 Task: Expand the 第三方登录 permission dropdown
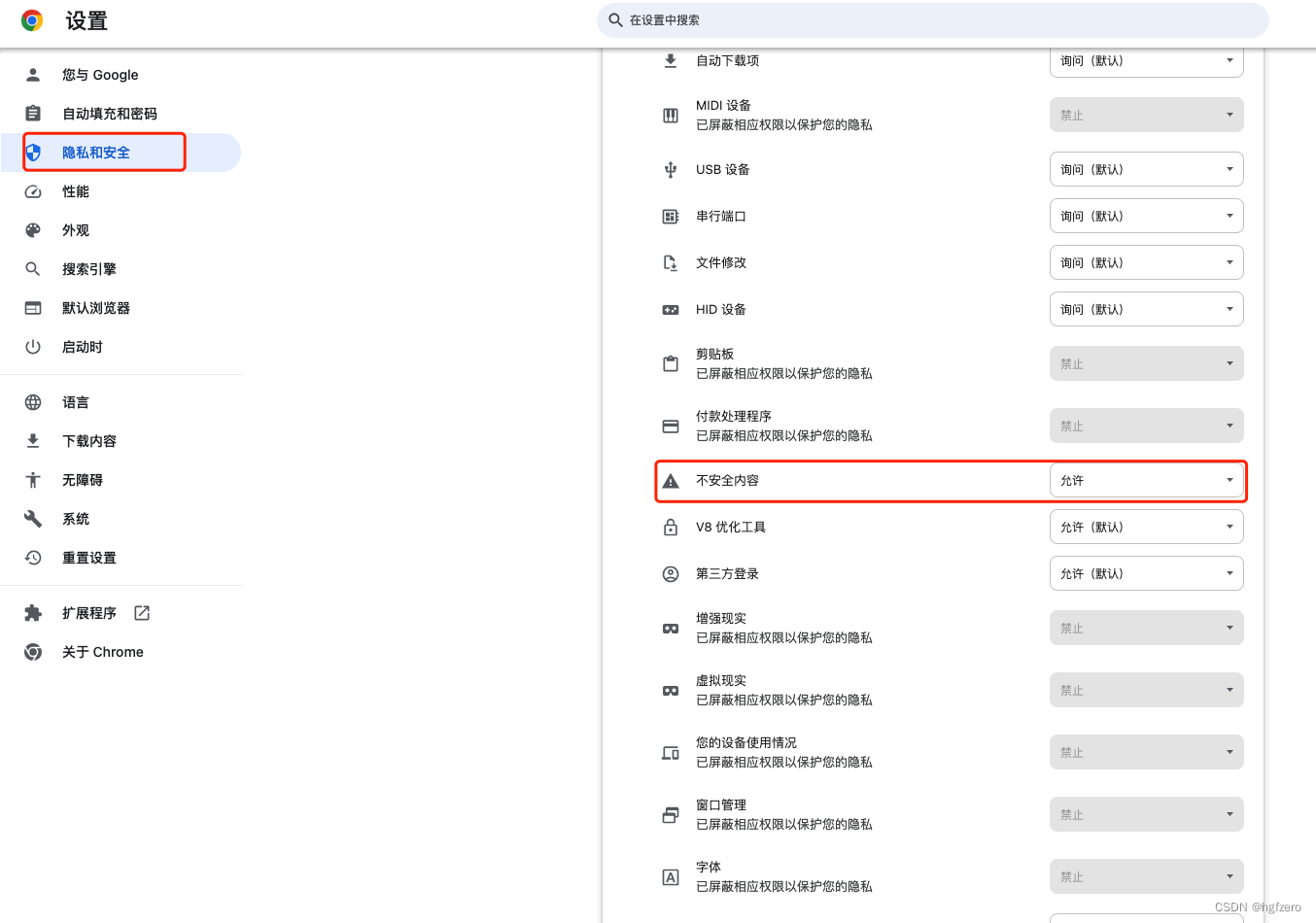coord(1146,574)
